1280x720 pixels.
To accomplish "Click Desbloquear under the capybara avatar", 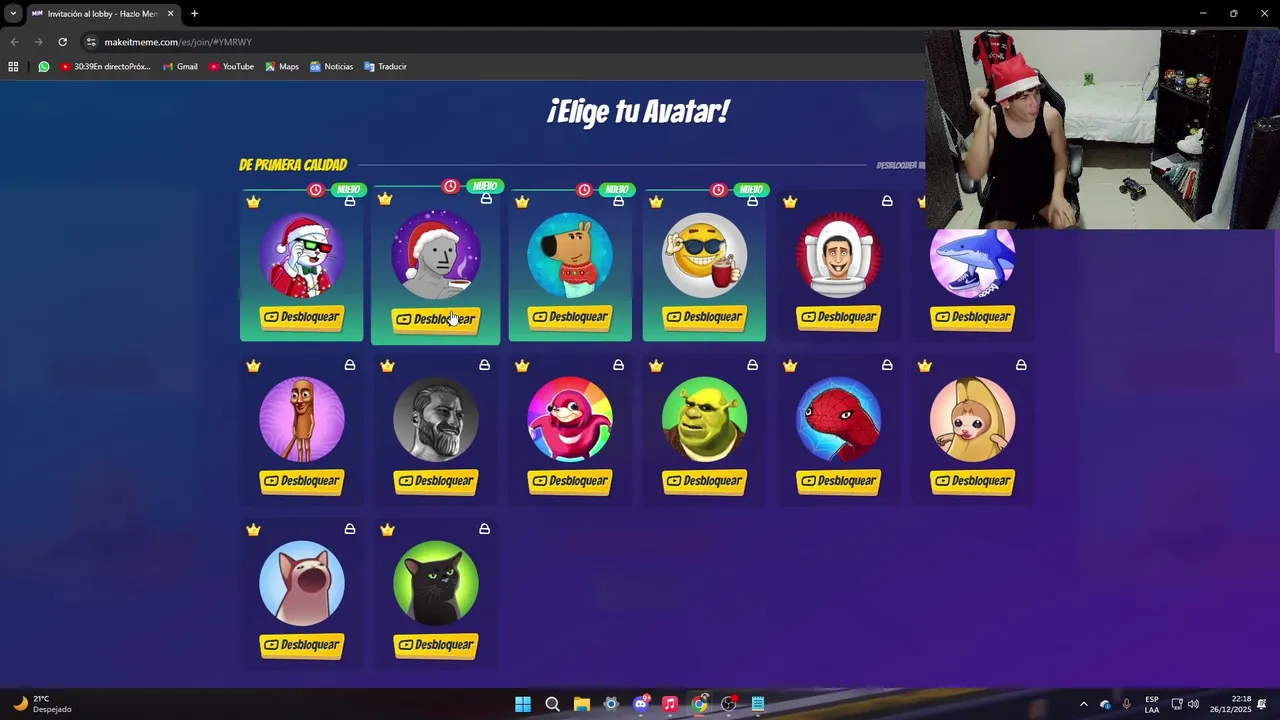I will (x=570, y=317).
